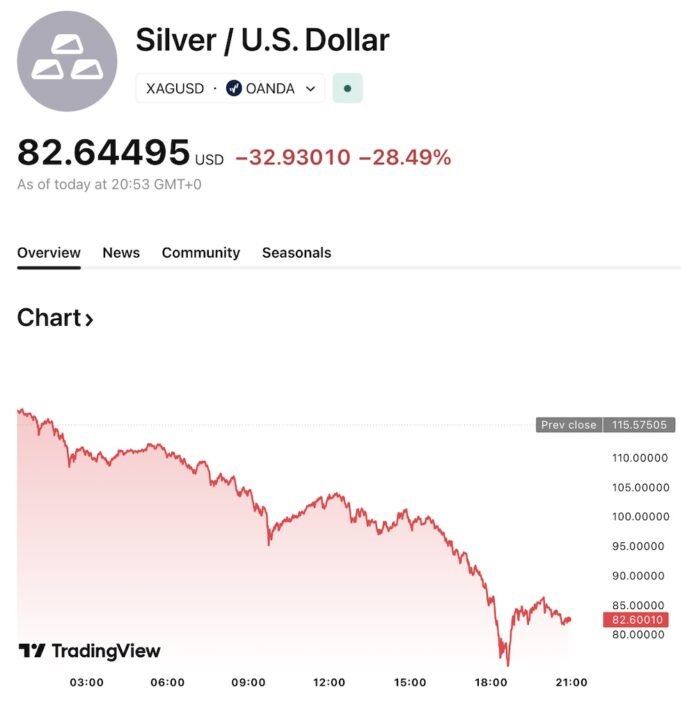The width and height of the screenshot is (696, 701).
Task: Click the 03:00 time axis marker
Action: click(x=87, y=682)
